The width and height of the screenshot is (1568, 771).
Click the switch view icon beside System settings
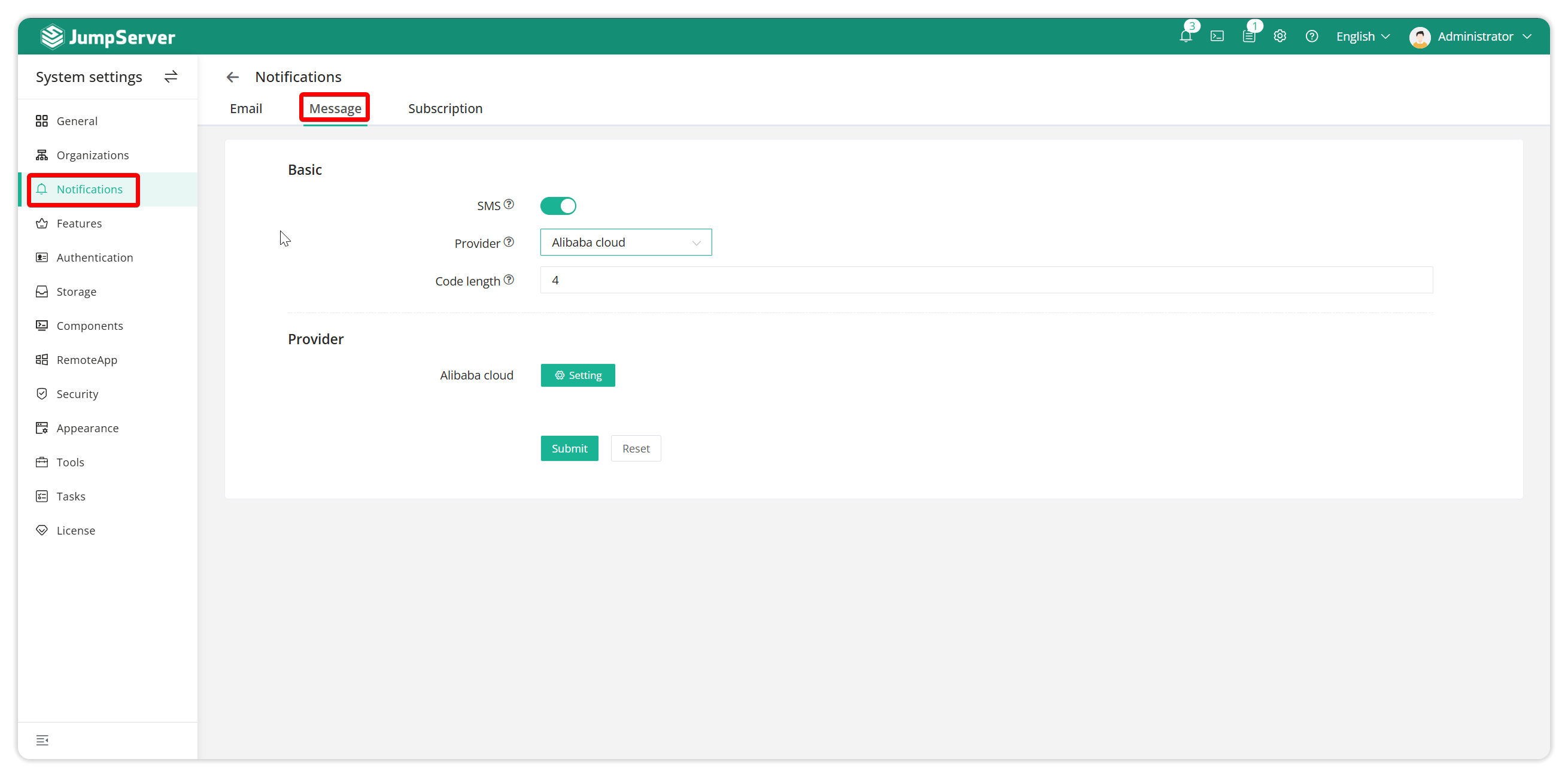pyautogui.click(x=171, y=76)
